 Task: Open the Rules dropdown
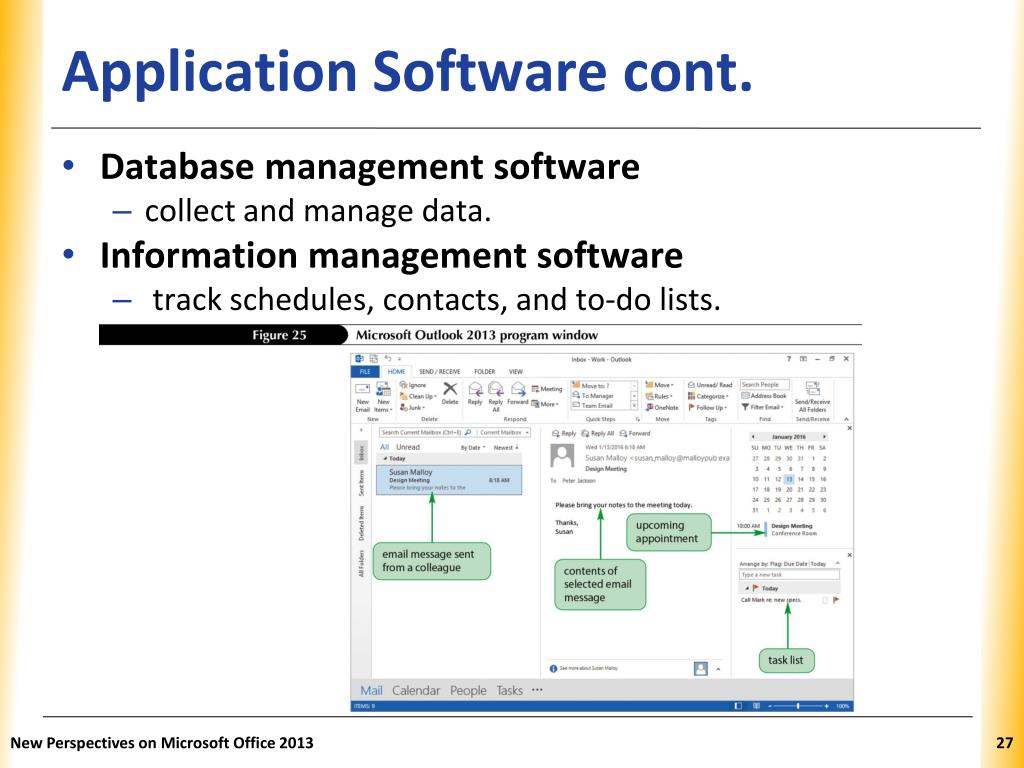660,396
